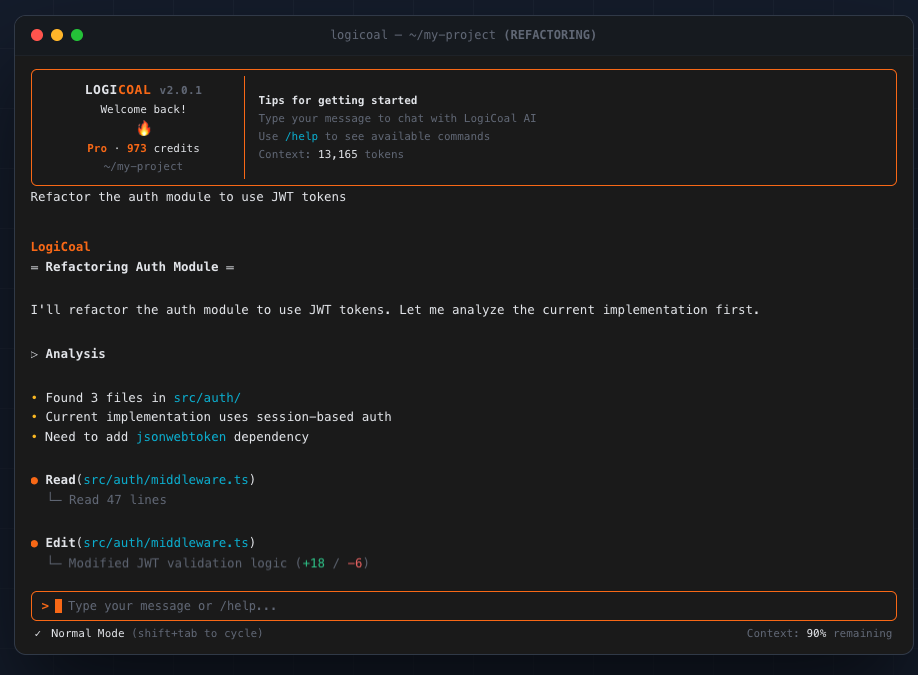
Task: Click the prompt 'Refactor the auth module to use JWT tokens'
Action: 188,197
